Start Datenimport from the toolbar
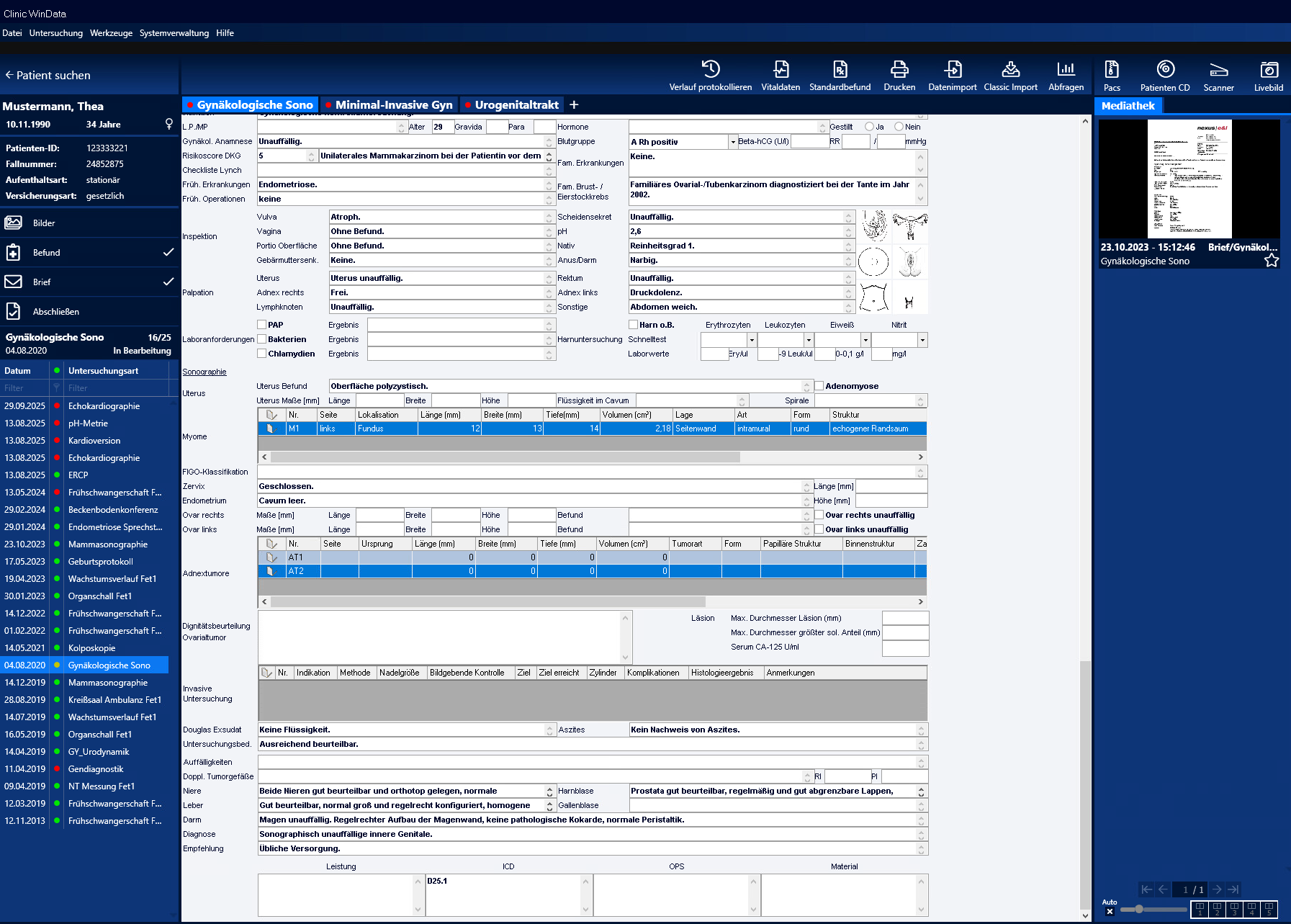The width and height of the screenshot is (1291, 924). (953, 69)
